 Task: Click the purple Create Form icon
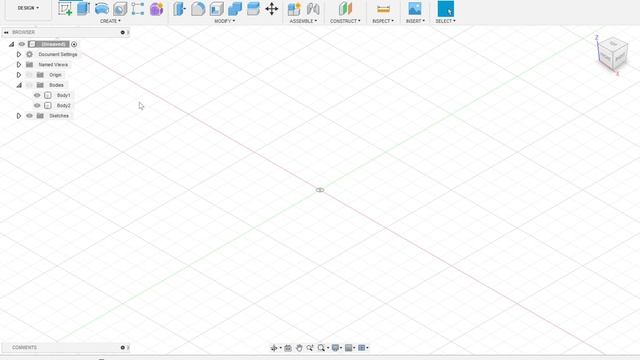click(157, 9)
